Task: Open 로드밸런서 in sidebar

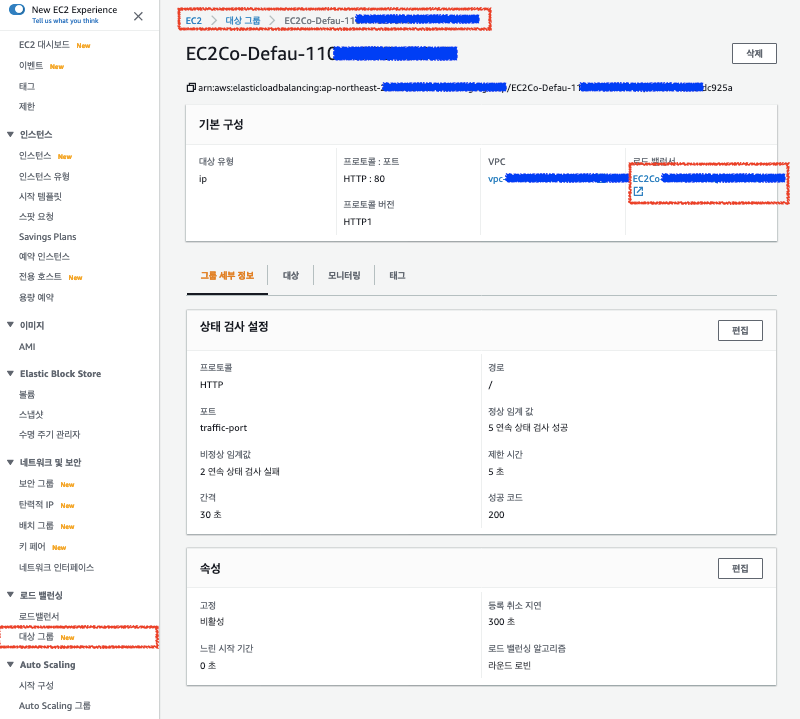Action: [39, 616]
